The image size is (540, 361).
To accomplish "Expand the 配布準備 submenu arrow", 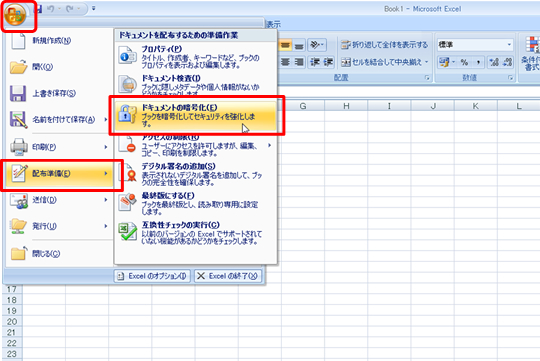I will (106, 173).
